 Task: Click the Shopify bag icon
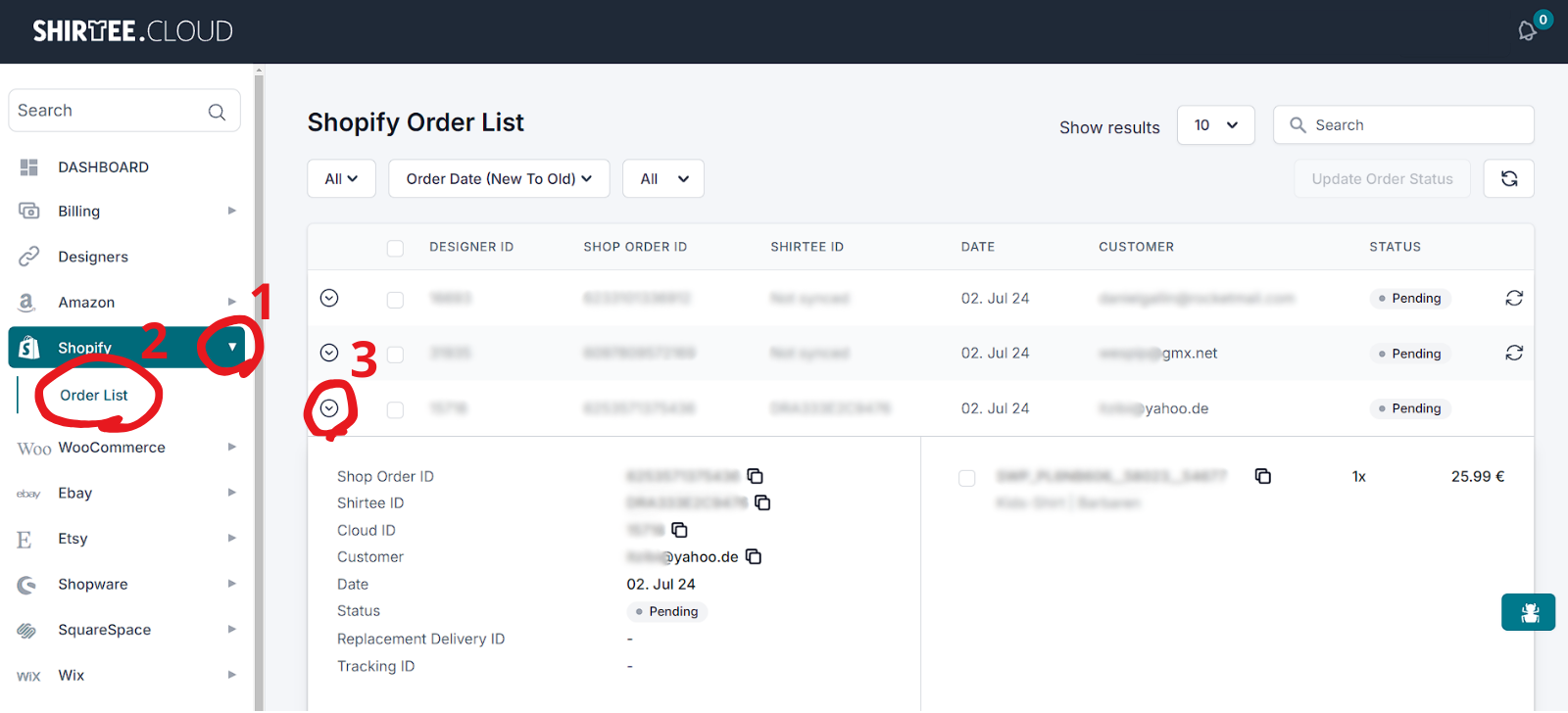click(29, 347)
